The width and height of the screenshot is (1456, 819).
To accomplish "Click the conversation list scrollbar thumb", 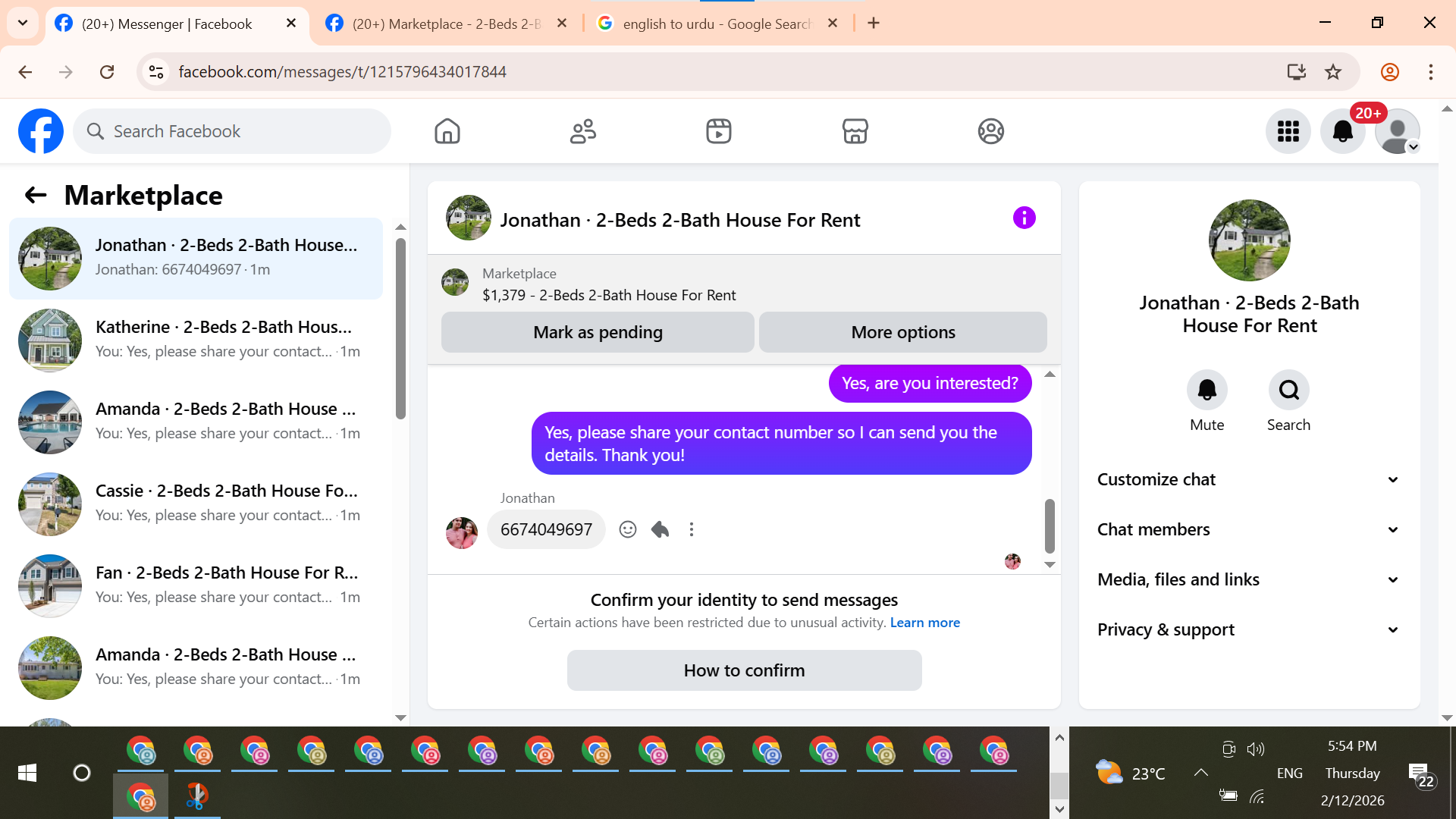I will coord(400,328).
